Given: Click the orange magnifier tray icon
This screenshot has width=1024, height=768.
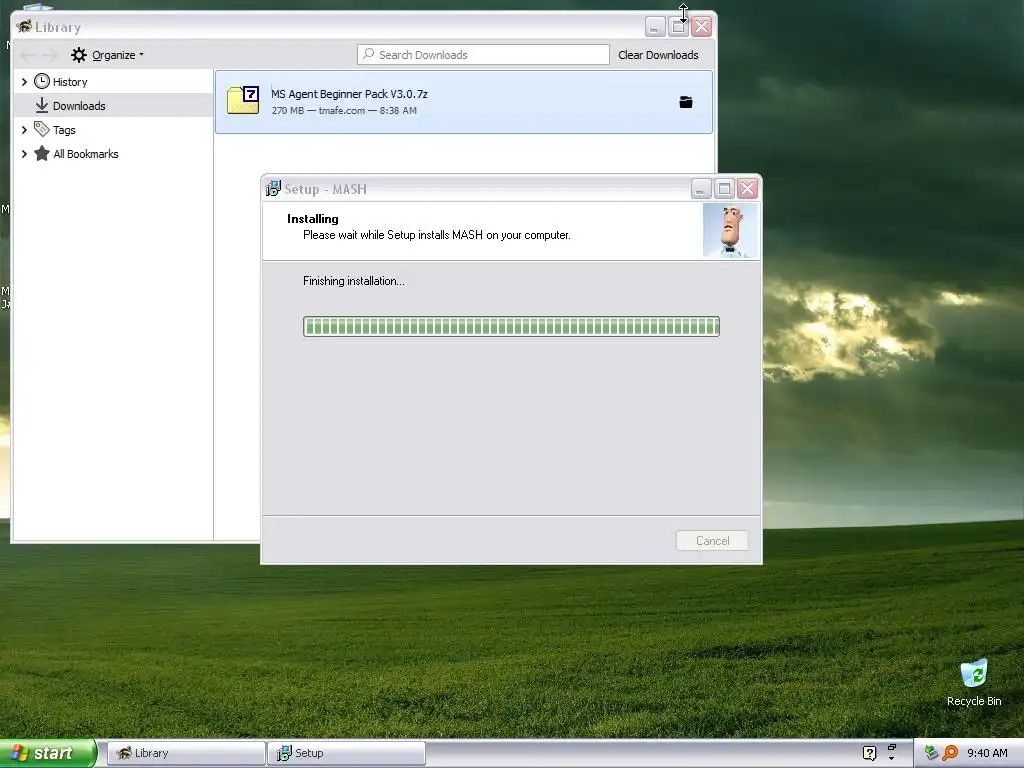Looking at the screenshot, I should point(951,753).
